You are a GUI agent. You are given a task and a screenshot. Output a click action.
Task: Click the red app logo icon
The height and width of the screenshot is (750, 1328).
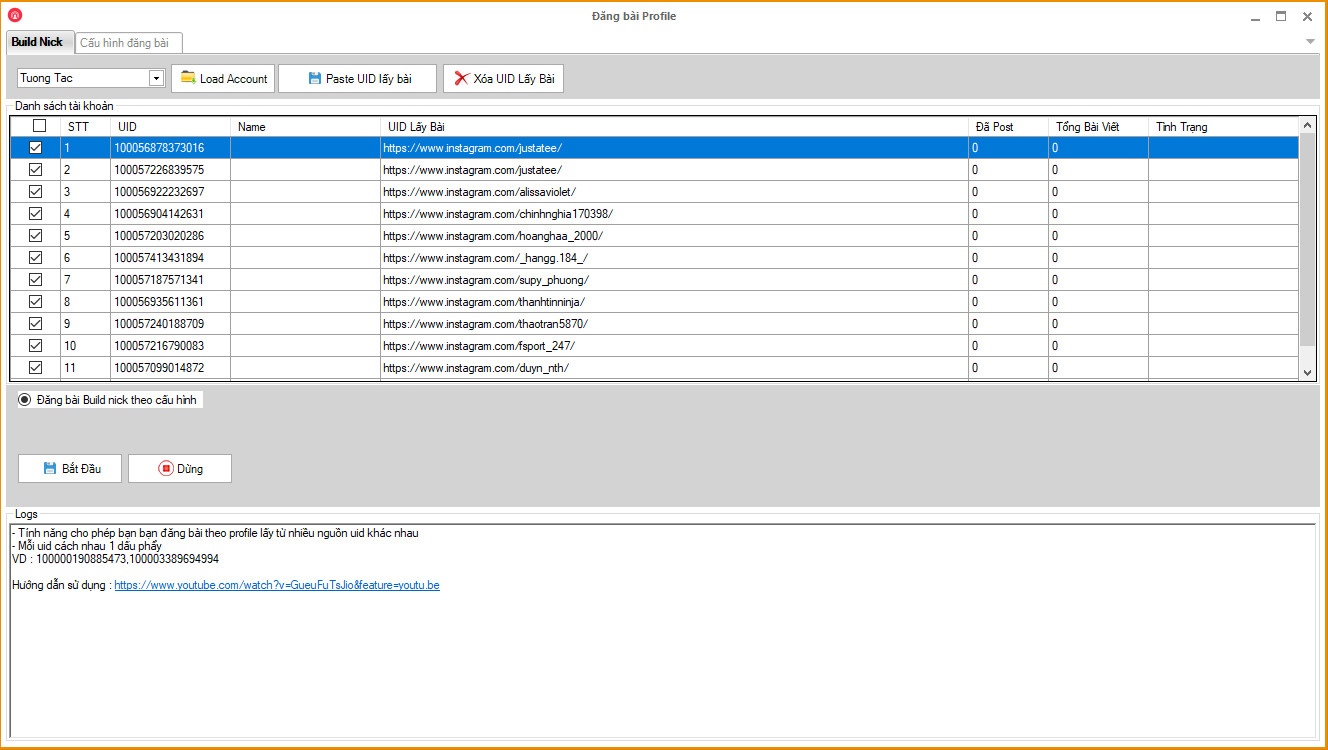click(x=15, y=16)
